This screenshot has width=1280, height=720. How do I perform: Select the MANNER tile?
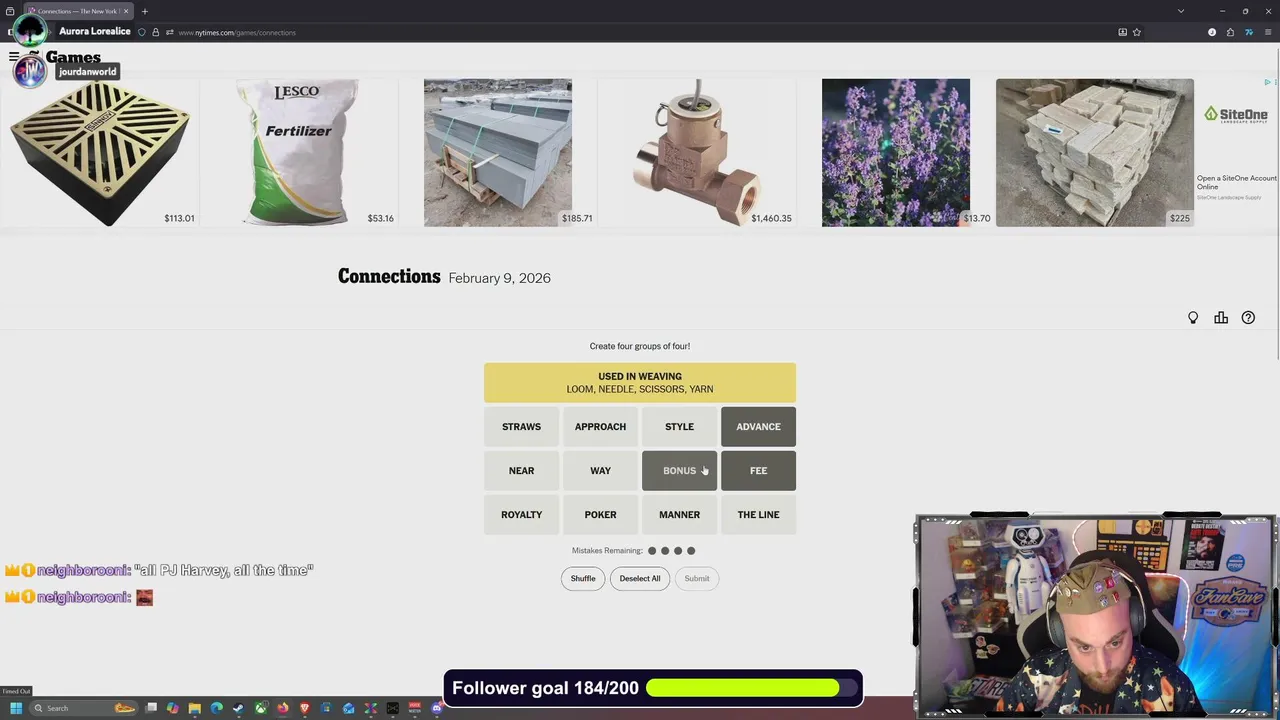[x=679, y=515]
